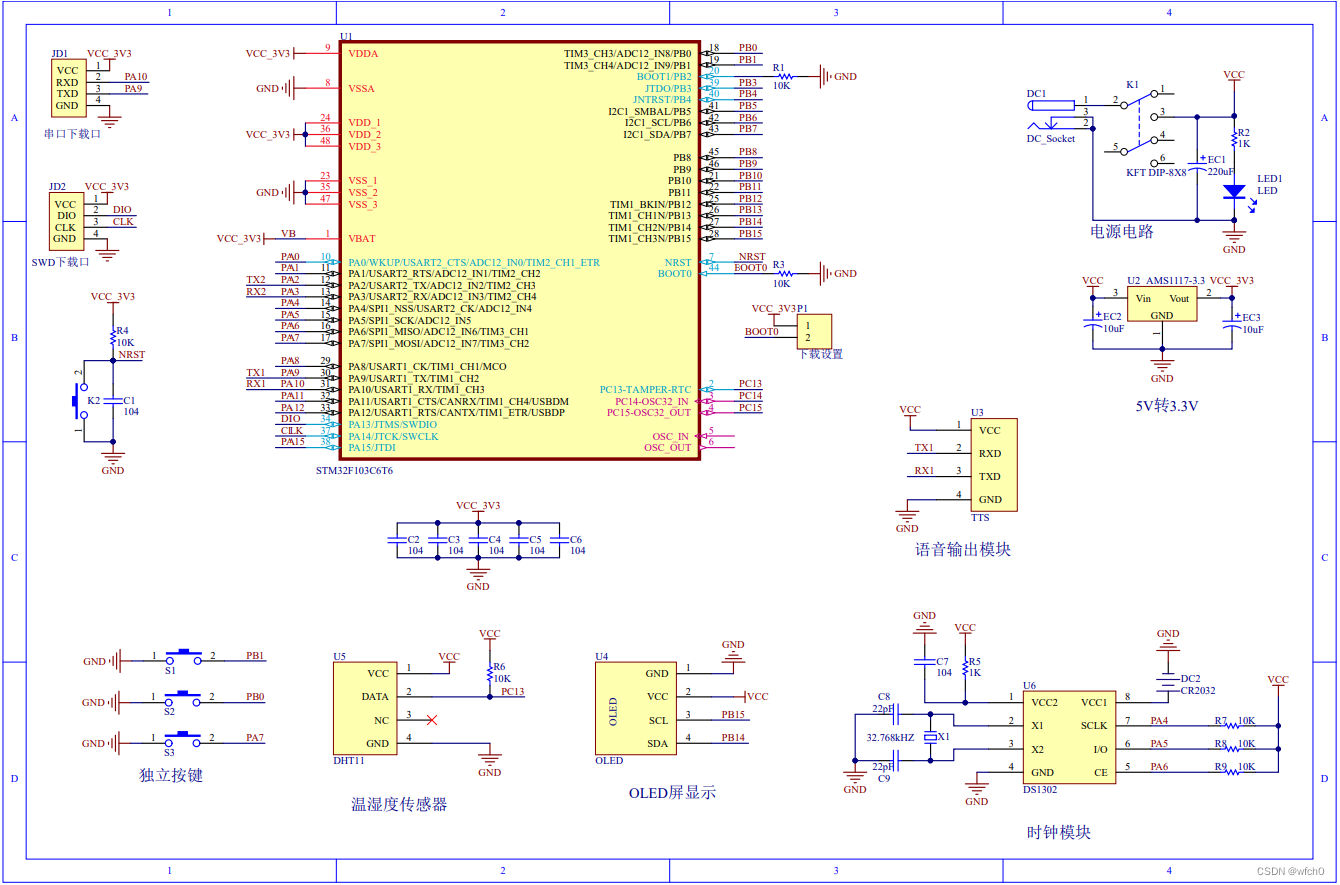Select resistor R4 10K symbol
This screenshot has height=885, width=1340.
[x=112, y=336]
